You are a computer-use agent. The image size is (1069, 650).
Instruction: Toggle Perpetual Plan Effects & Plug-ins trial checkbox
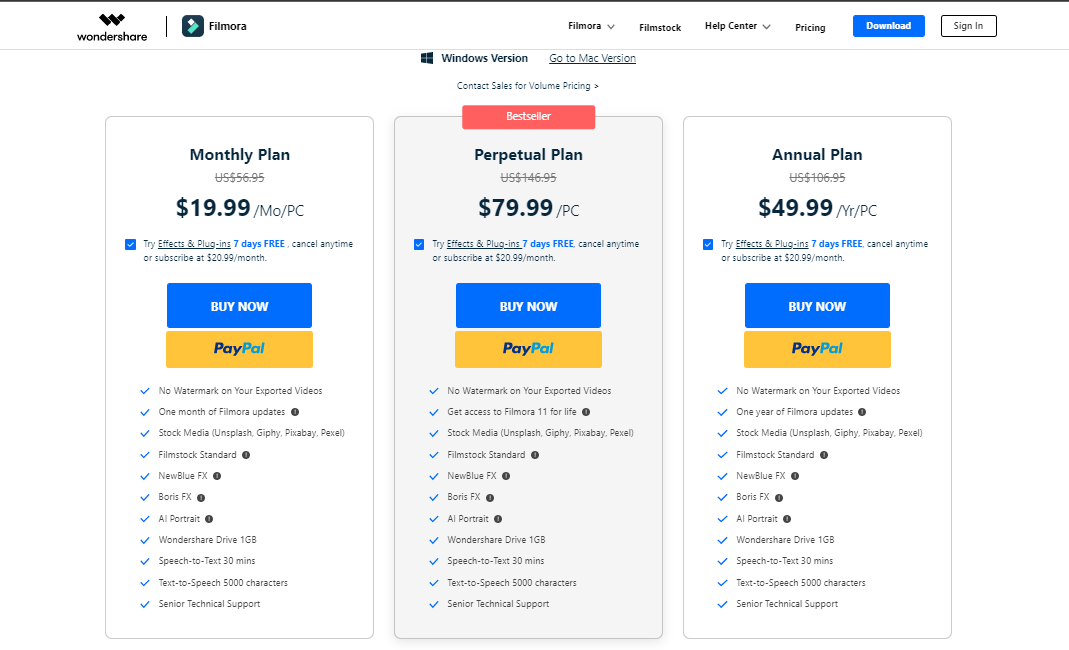419,244
